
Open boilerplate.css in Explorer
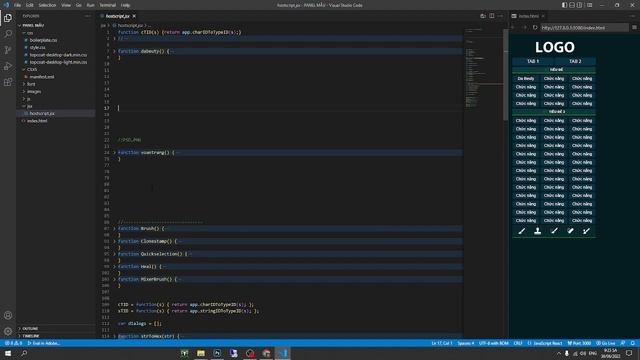[43, 40]
